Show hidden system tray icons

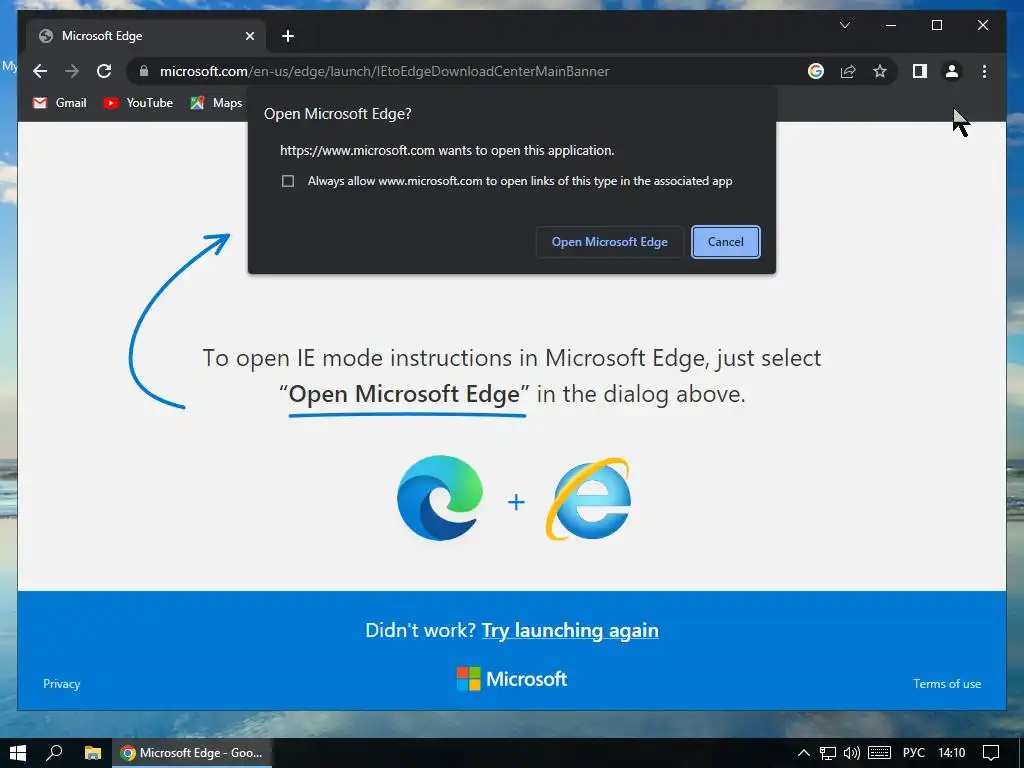[x=804, y=753]
